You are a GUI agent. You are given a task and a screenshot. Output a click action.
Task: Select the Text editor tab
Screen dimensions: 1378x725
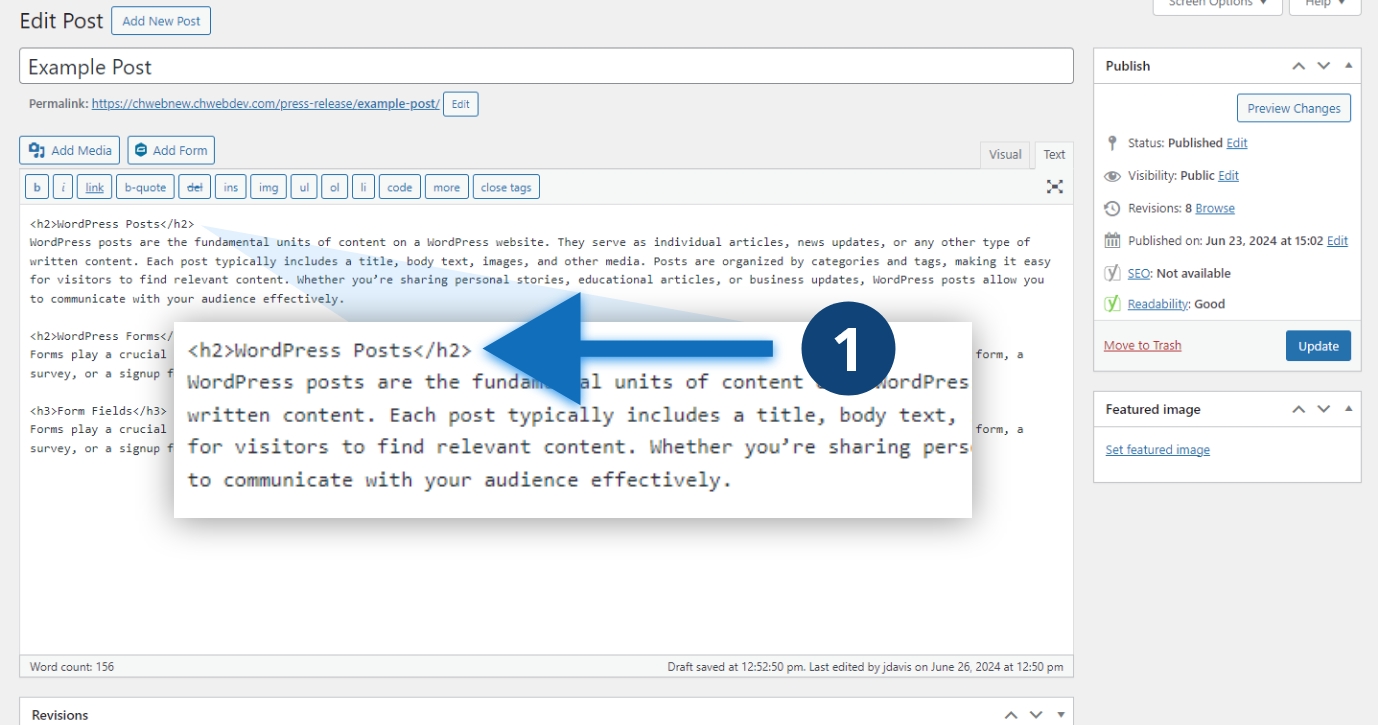1054,154
